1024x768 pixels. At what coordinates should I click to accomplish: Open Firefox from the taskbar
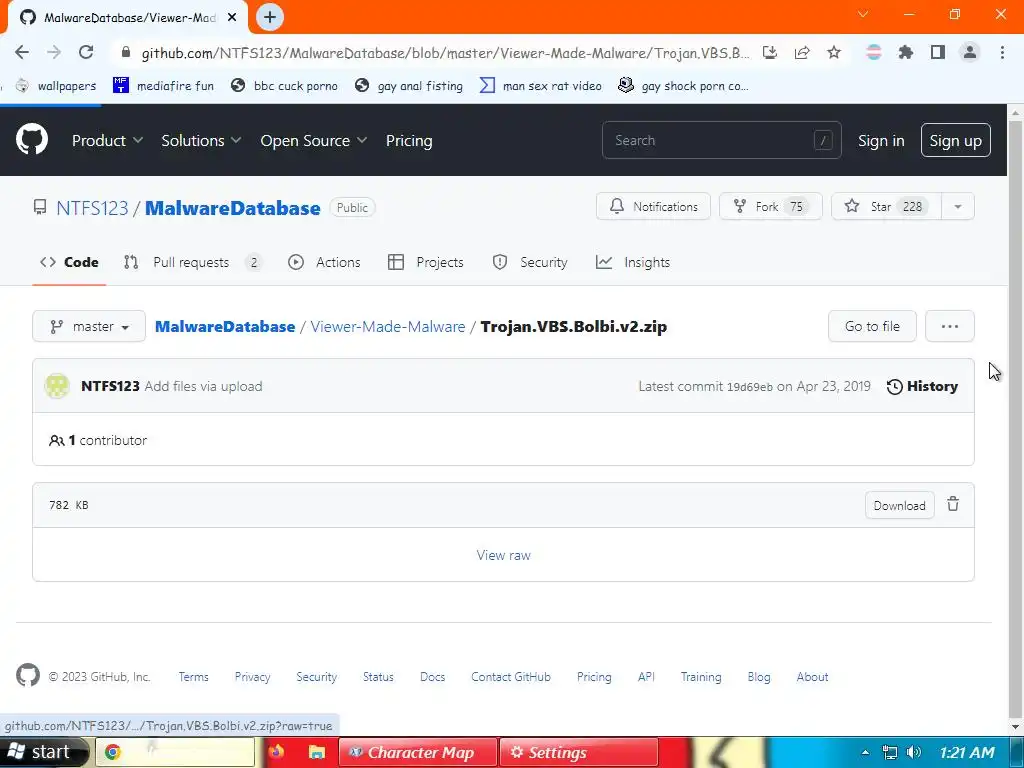pos(276,752)
